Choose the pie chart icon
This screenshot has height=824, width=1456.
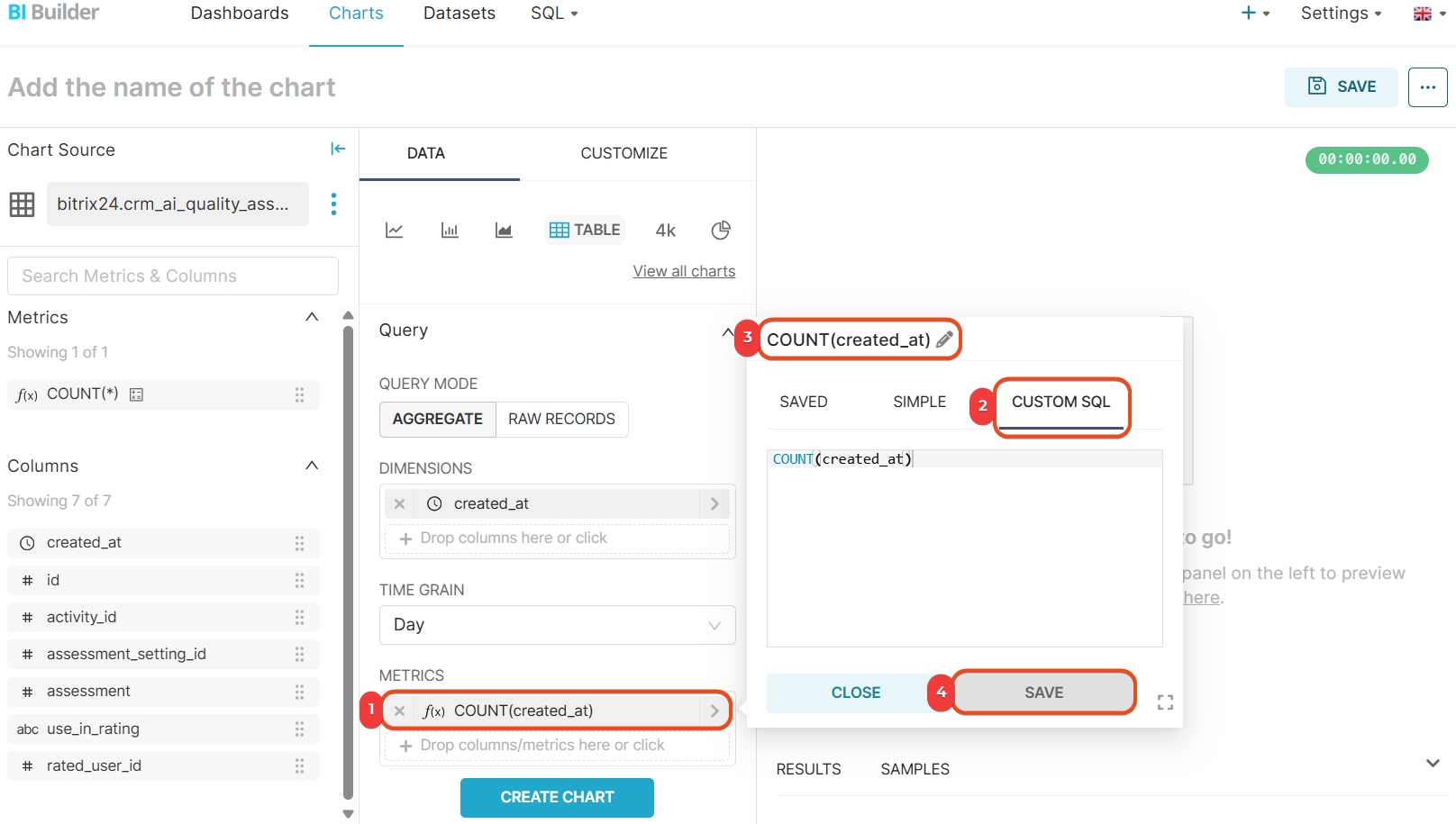tap(721, 231)
